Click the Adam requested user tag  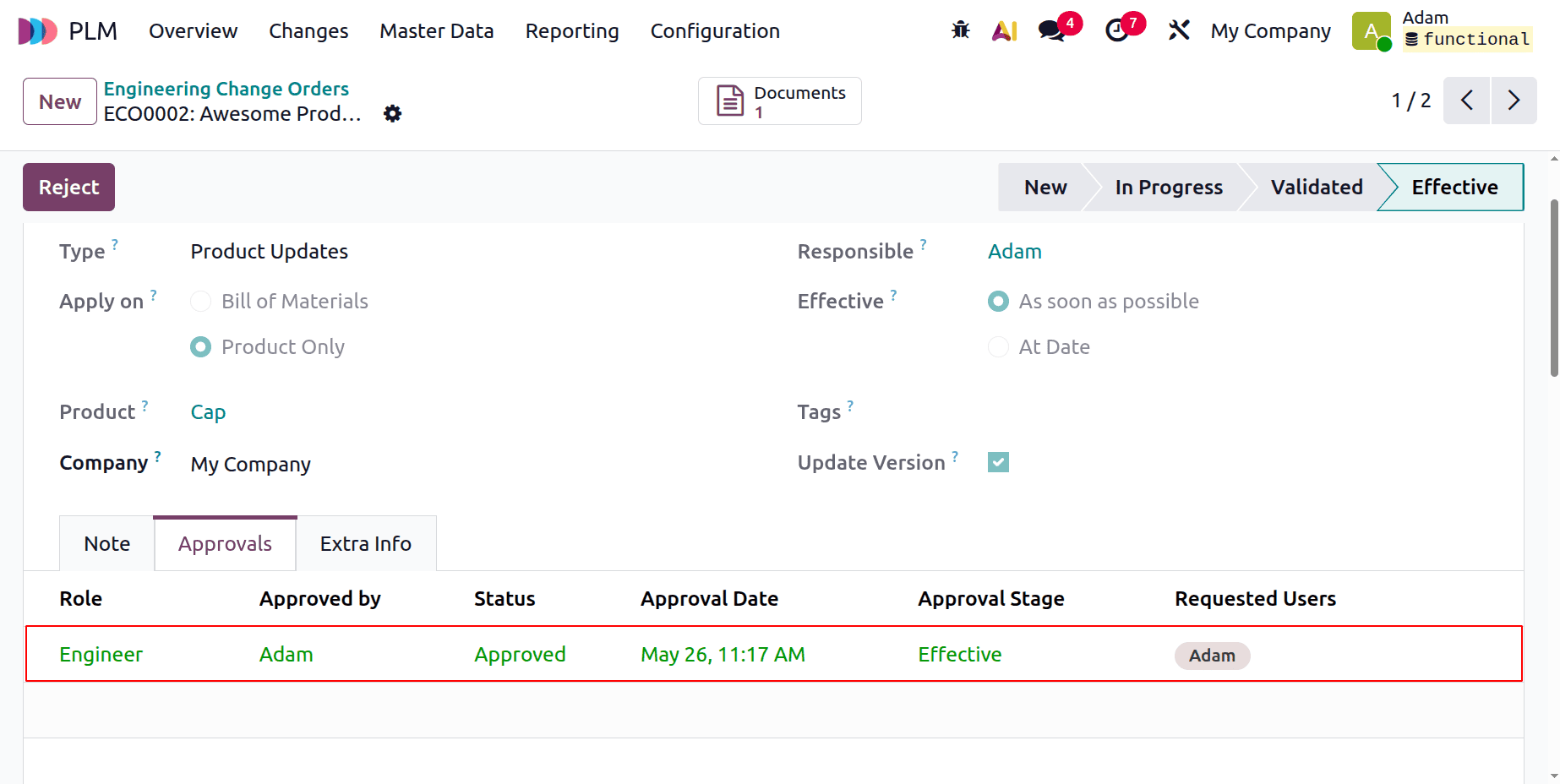pyautogui.click(x=1212, y=656)
